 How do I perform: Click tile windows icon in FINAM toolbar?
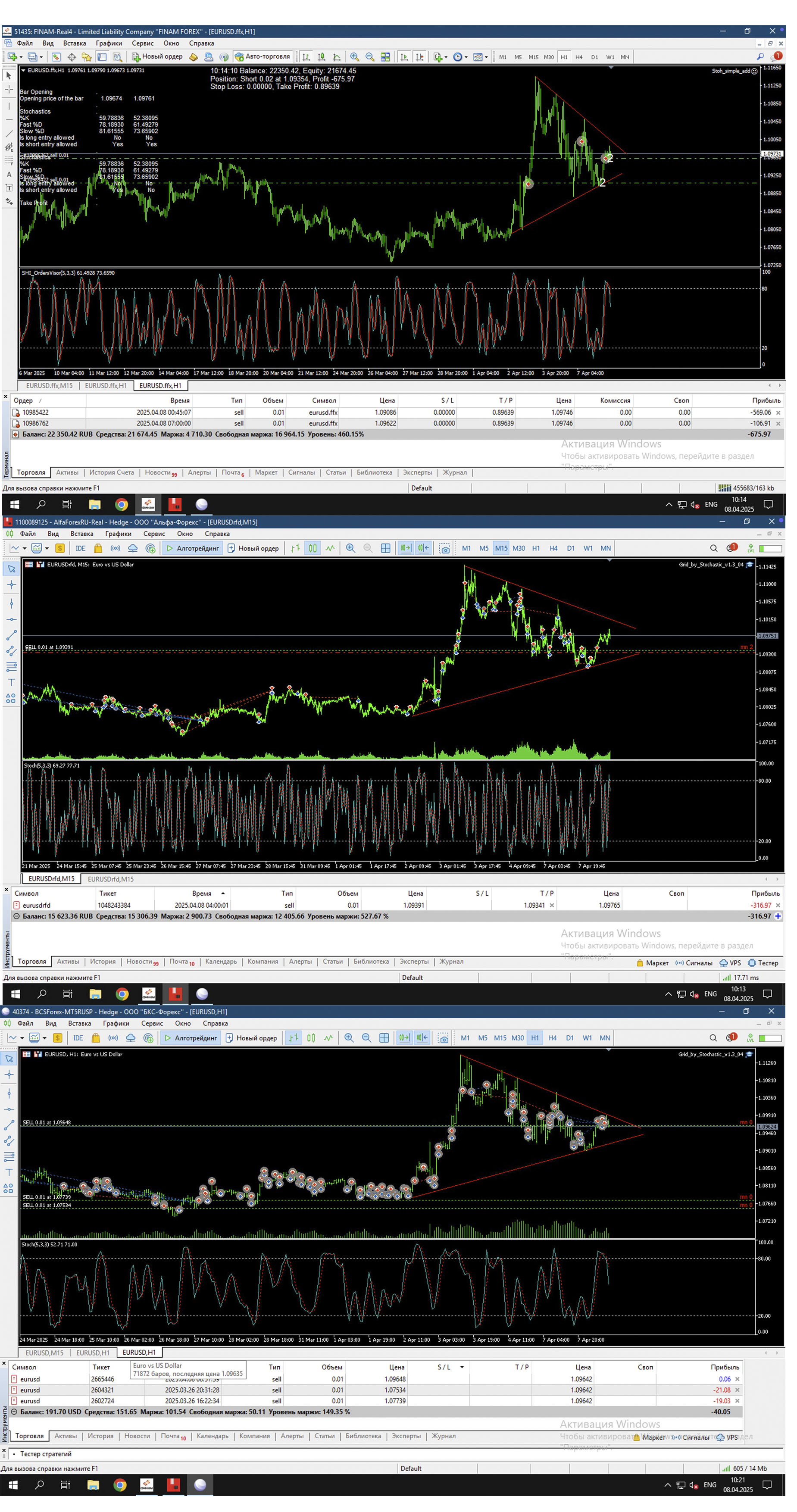(386, 57)
